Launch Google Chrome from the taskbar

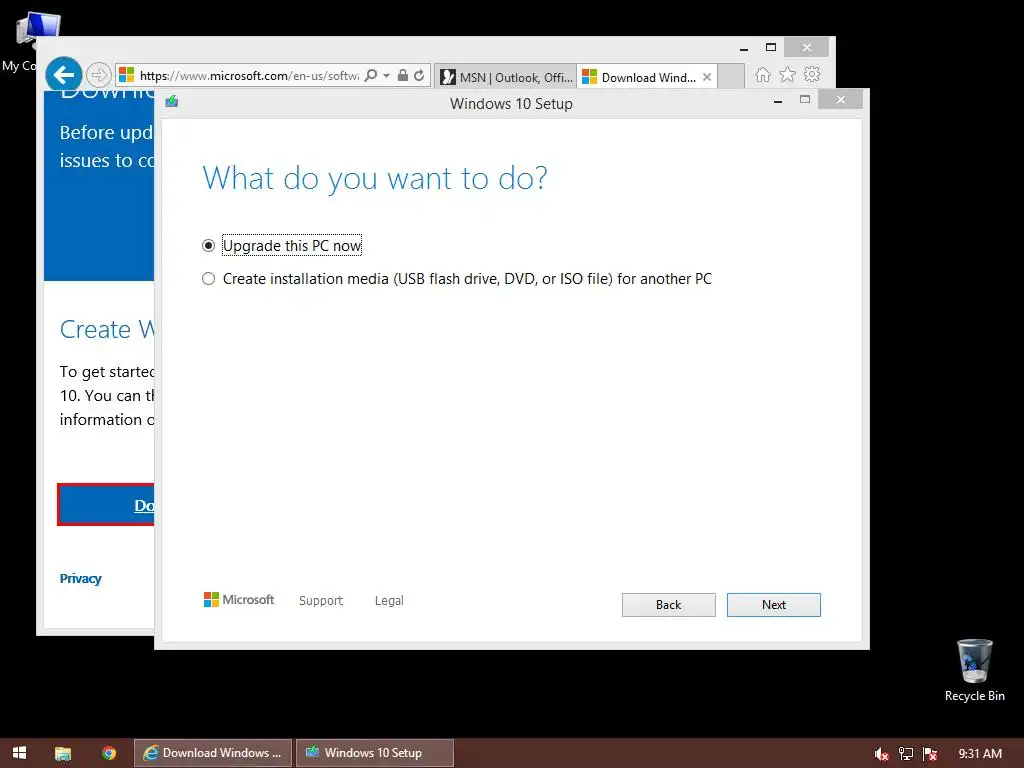point(109,753)
